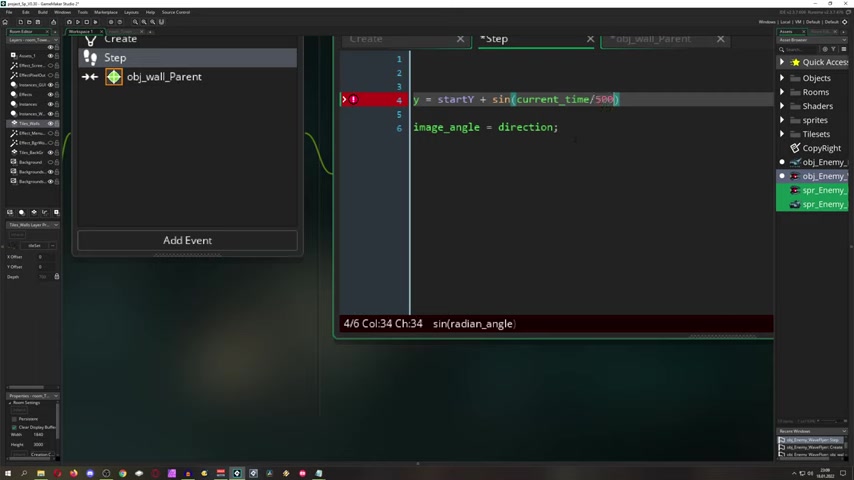Image resolution: width=854 pixels, height=480 pixels.
Task: Open target manager icon at top right
Action: pyautogui.click(x=845, y=22)
